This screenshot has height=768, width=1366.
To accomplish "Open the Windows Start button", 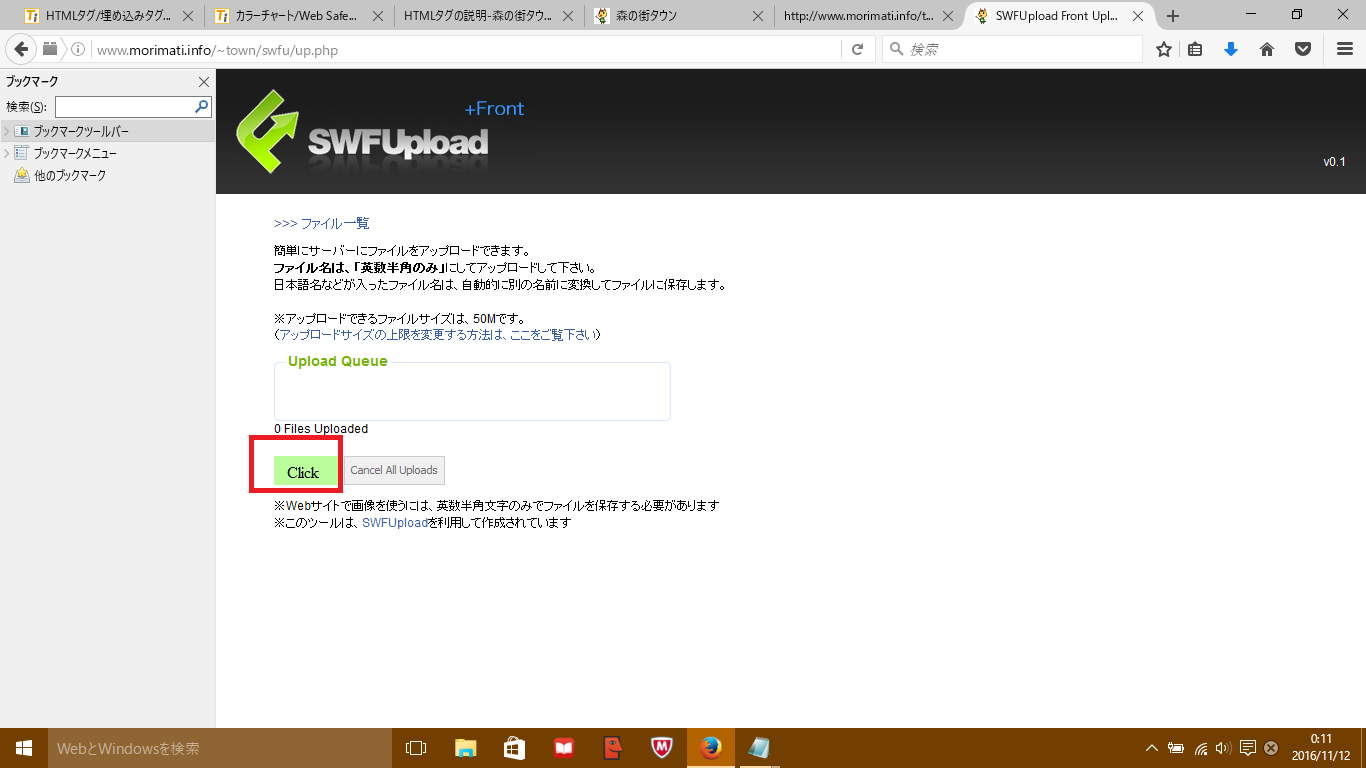I will pos(24,748).
